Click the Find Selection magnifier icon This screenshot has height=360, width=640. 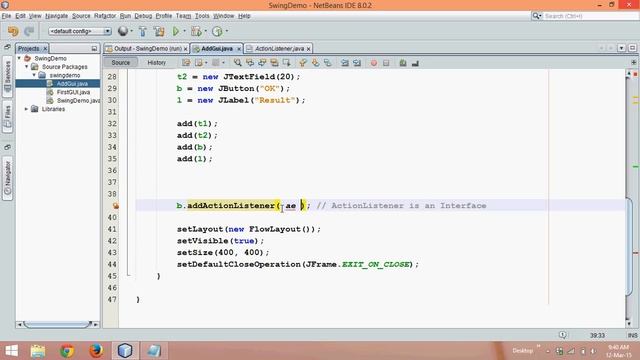pos(237,63)
